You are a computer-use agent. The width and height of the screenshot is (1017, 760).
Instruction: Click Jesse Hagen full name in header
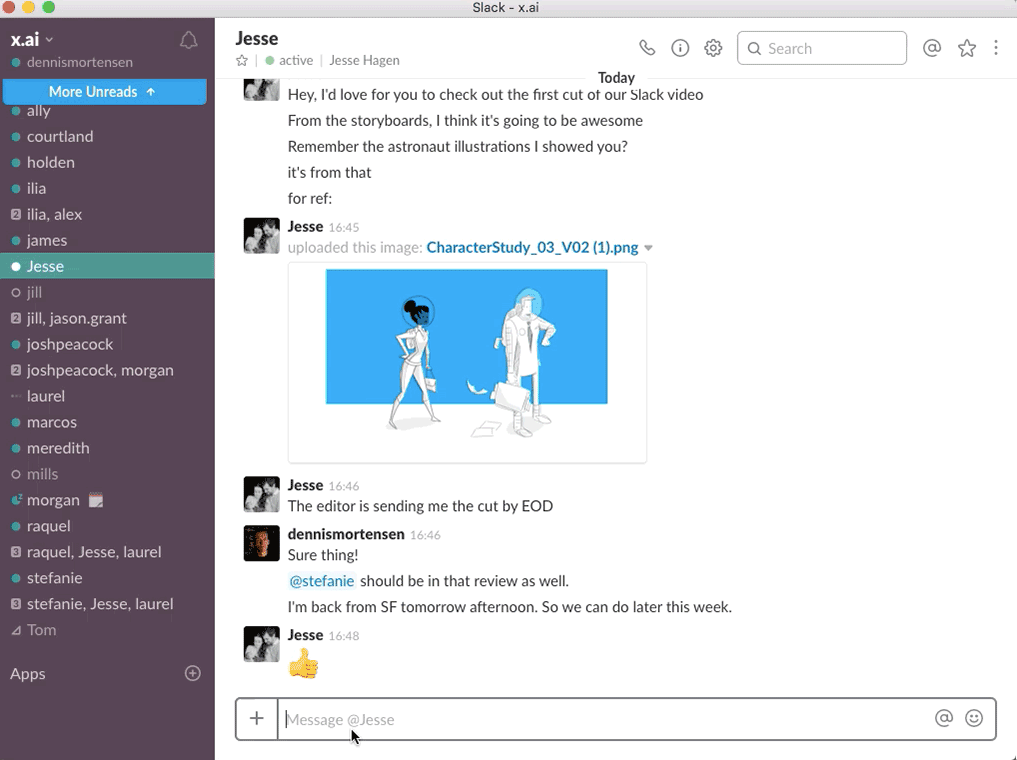tap(365, 60)
